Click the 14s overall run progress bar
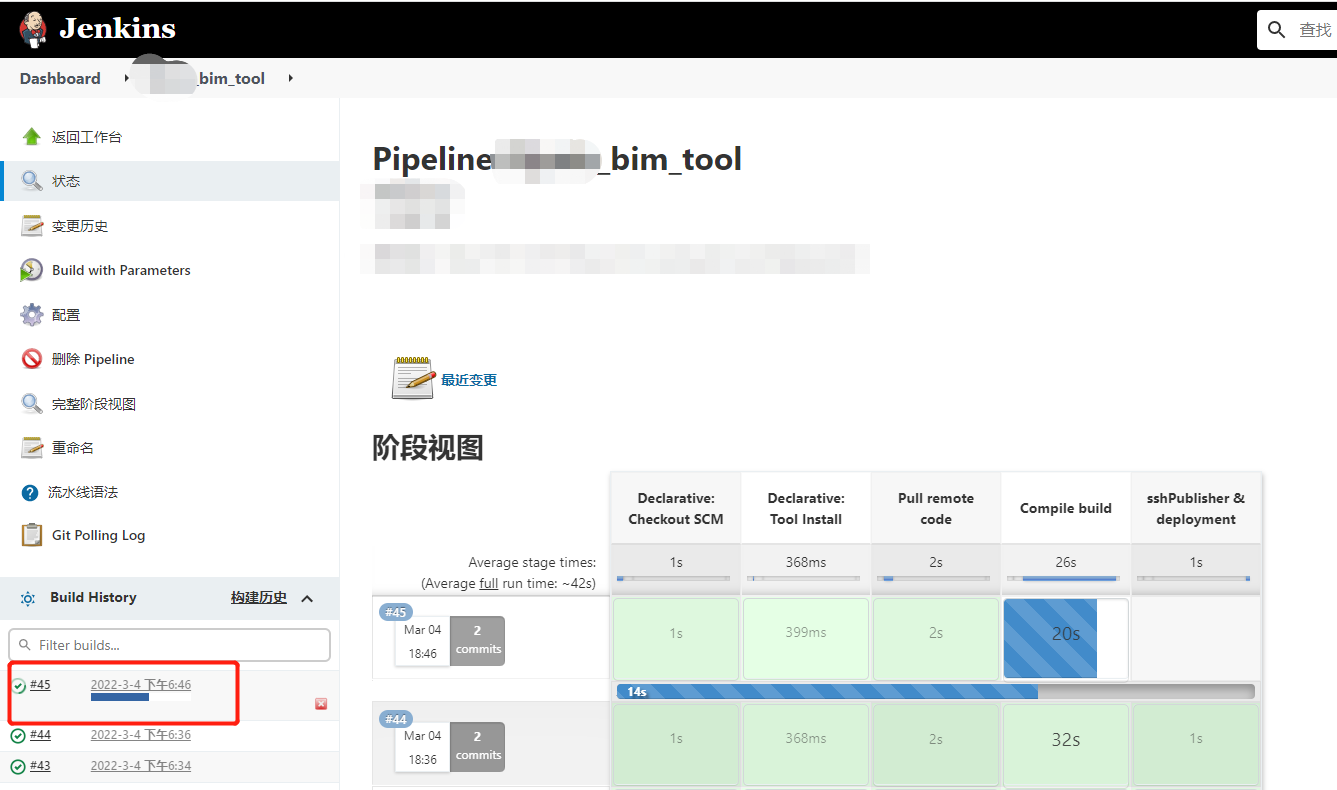The width and height of the screenshot is (1337, 790). (935, 691)
